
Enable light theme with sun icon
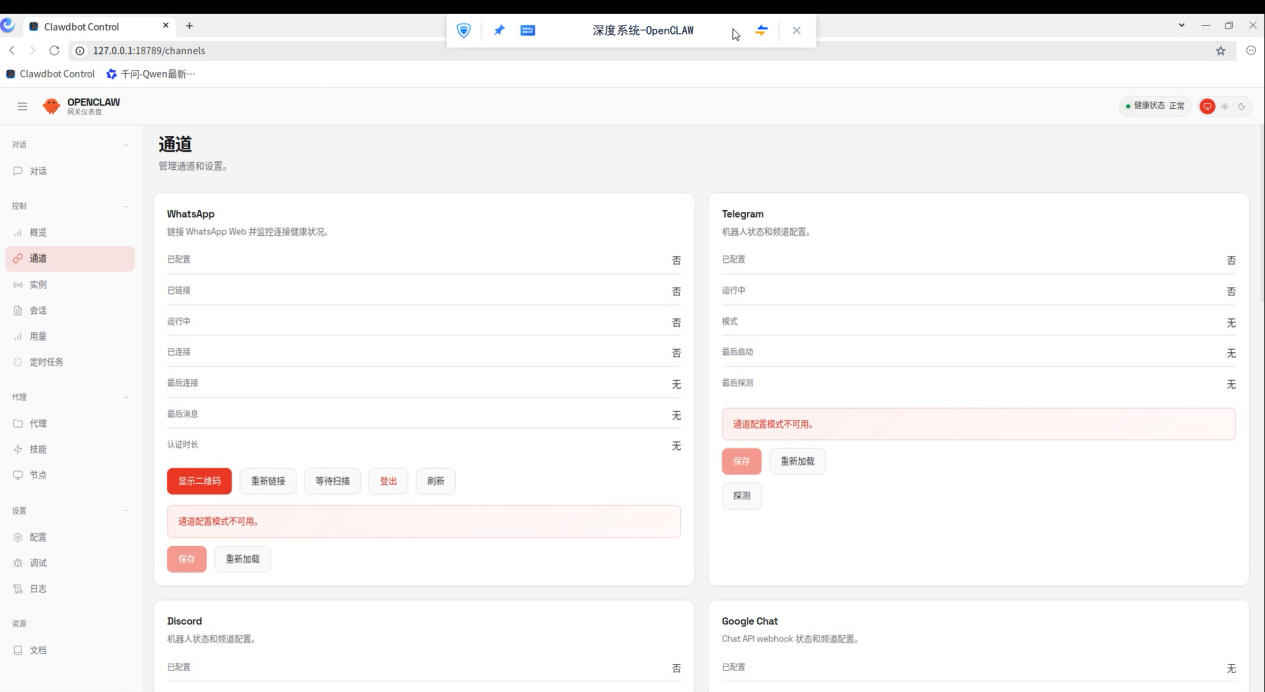[x=1225, y=106]
